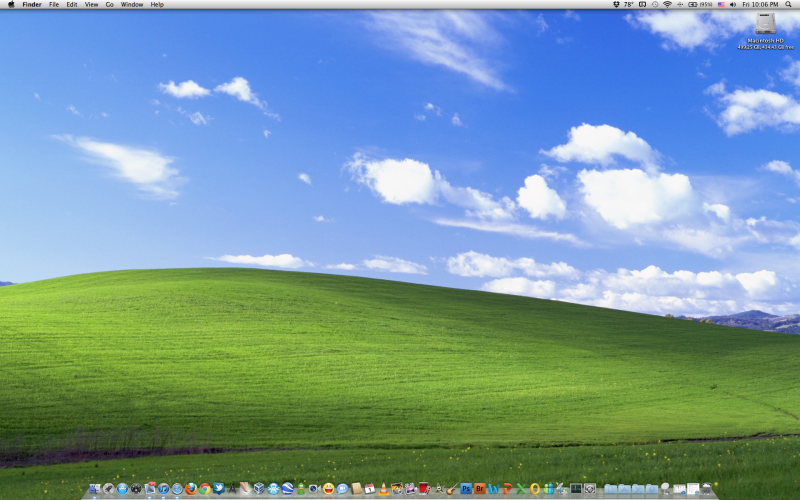
Task: Open the Finder menu in menu bar
Action: [32, 4]
